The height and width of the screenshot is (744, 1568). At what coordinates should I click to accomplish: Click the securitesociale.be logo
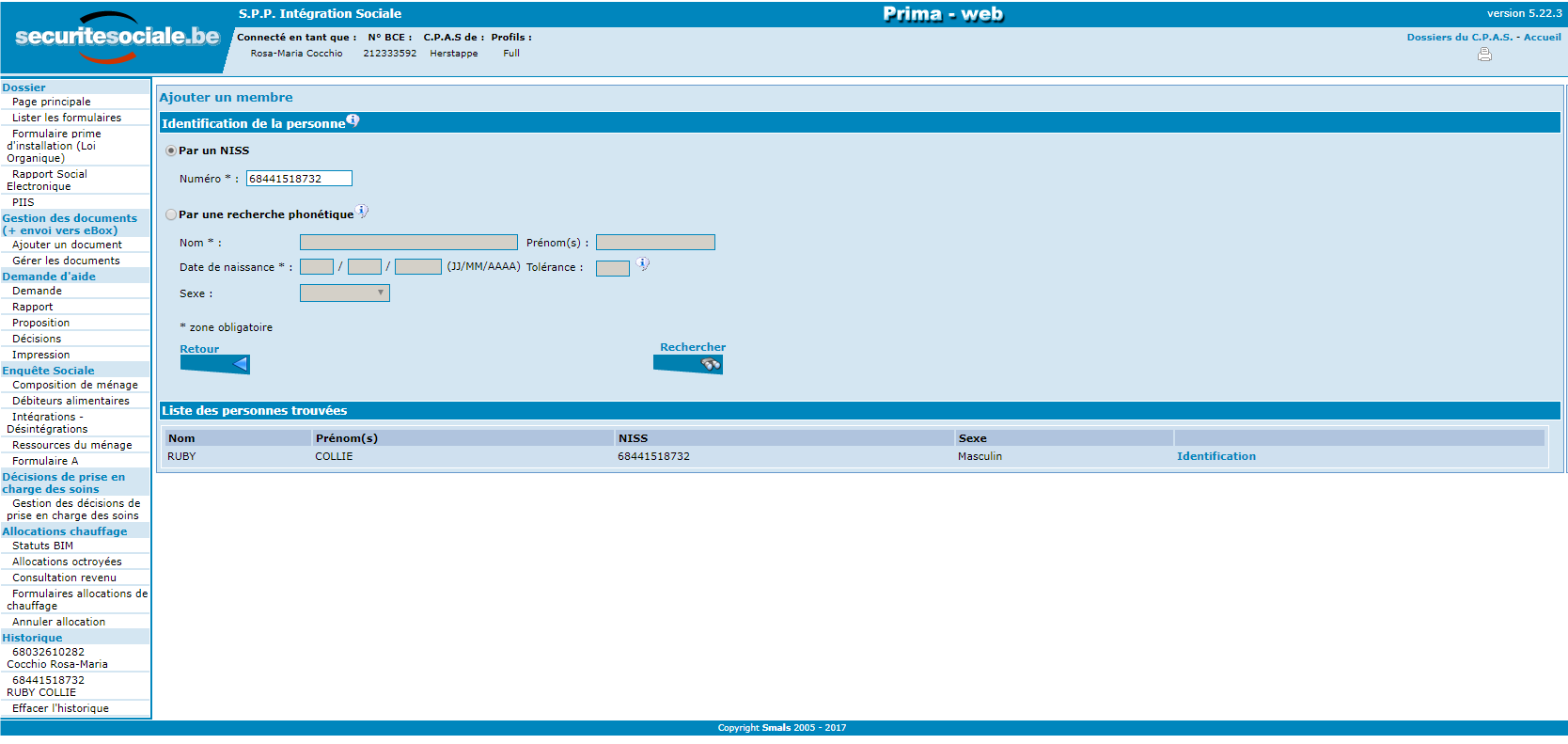pos(117,37)
